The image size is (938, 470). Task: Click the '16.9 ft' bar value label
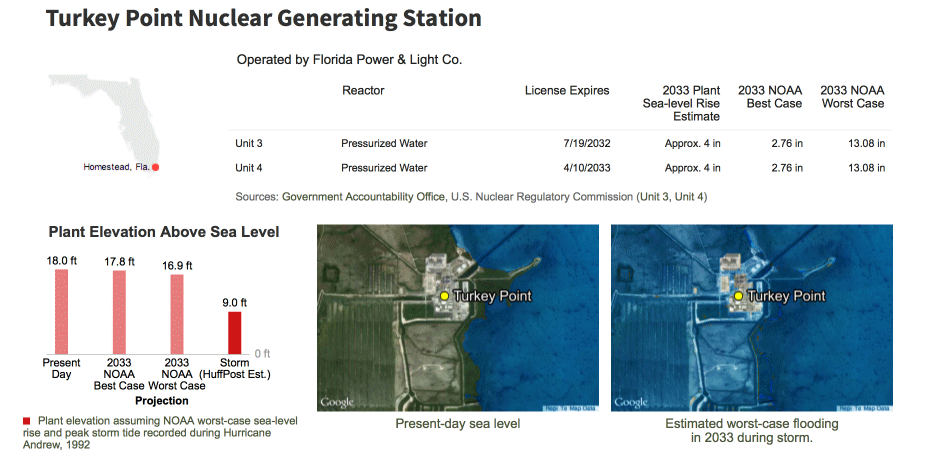click(177, 265)
